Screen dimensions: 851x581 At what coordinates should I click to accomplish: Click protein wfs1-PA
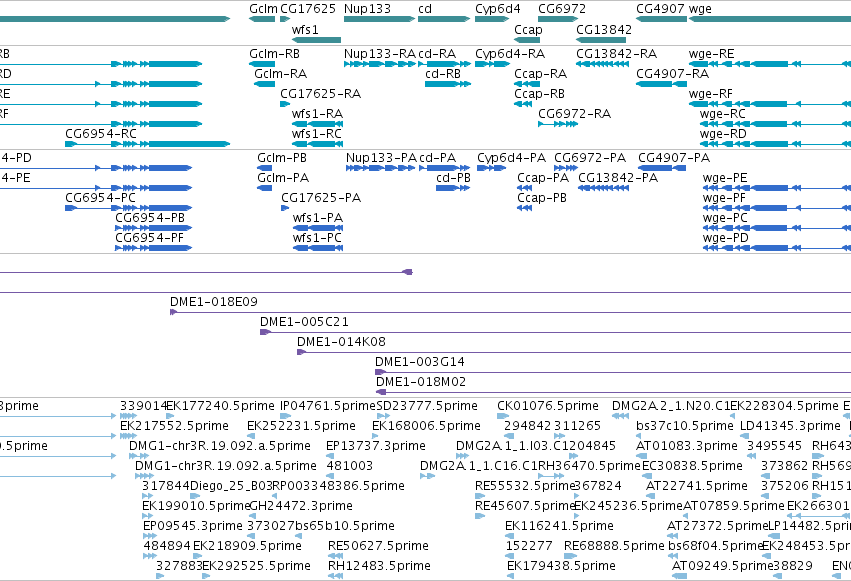[317, 218]
